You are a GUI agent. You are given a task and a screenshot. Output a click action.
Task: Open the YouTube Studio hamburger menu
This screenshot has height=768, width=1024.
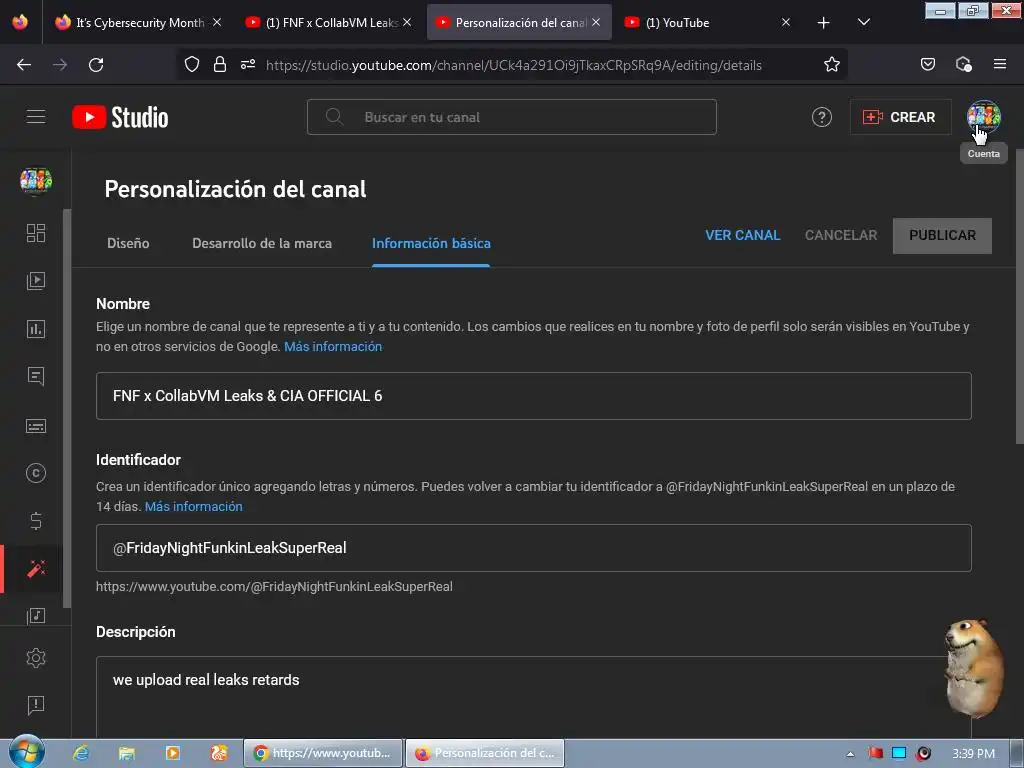[x=36, y=117]
